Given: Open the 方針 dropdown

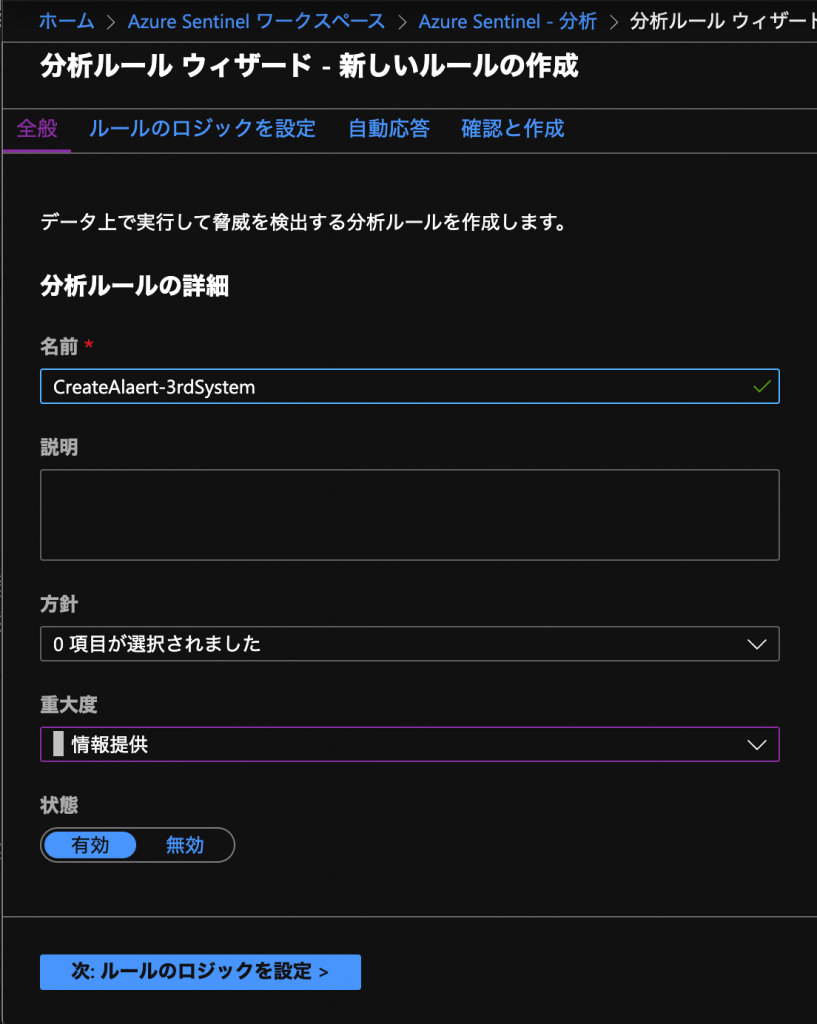Looking at the screenshot, I should click(409, 644).
